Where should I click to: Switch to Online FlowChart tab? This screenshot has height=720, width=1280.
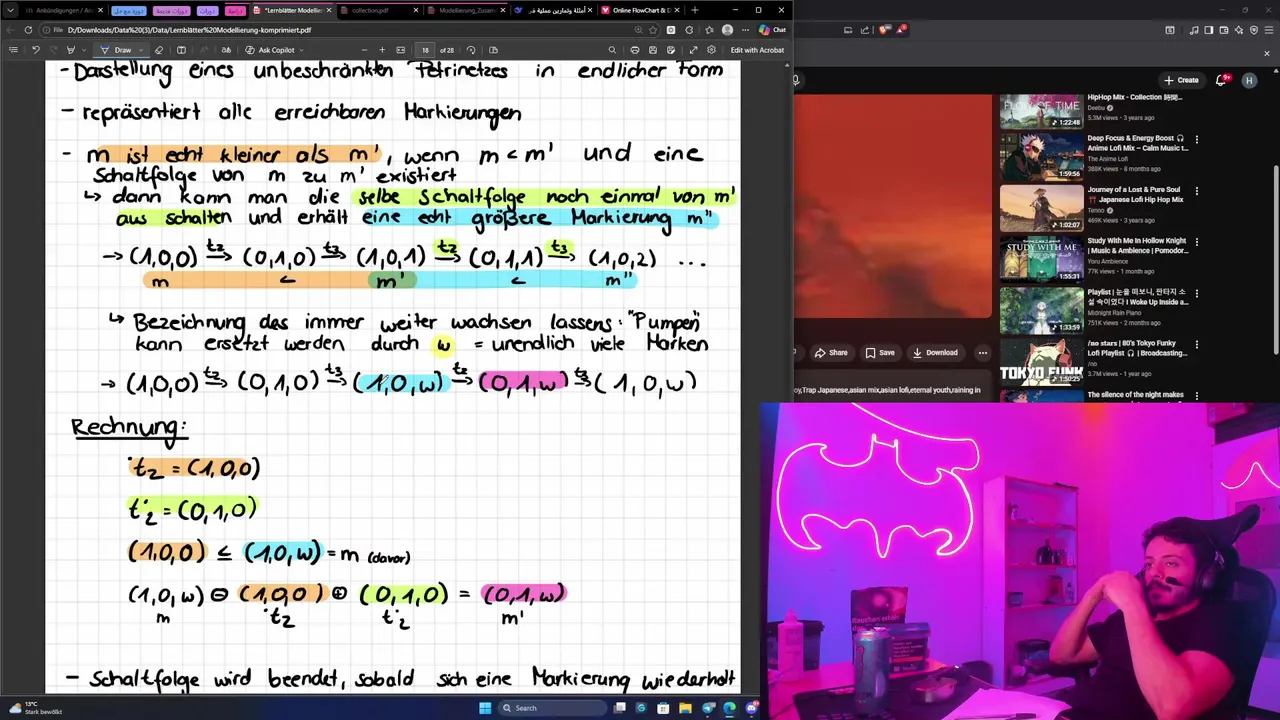click(640, 10)
